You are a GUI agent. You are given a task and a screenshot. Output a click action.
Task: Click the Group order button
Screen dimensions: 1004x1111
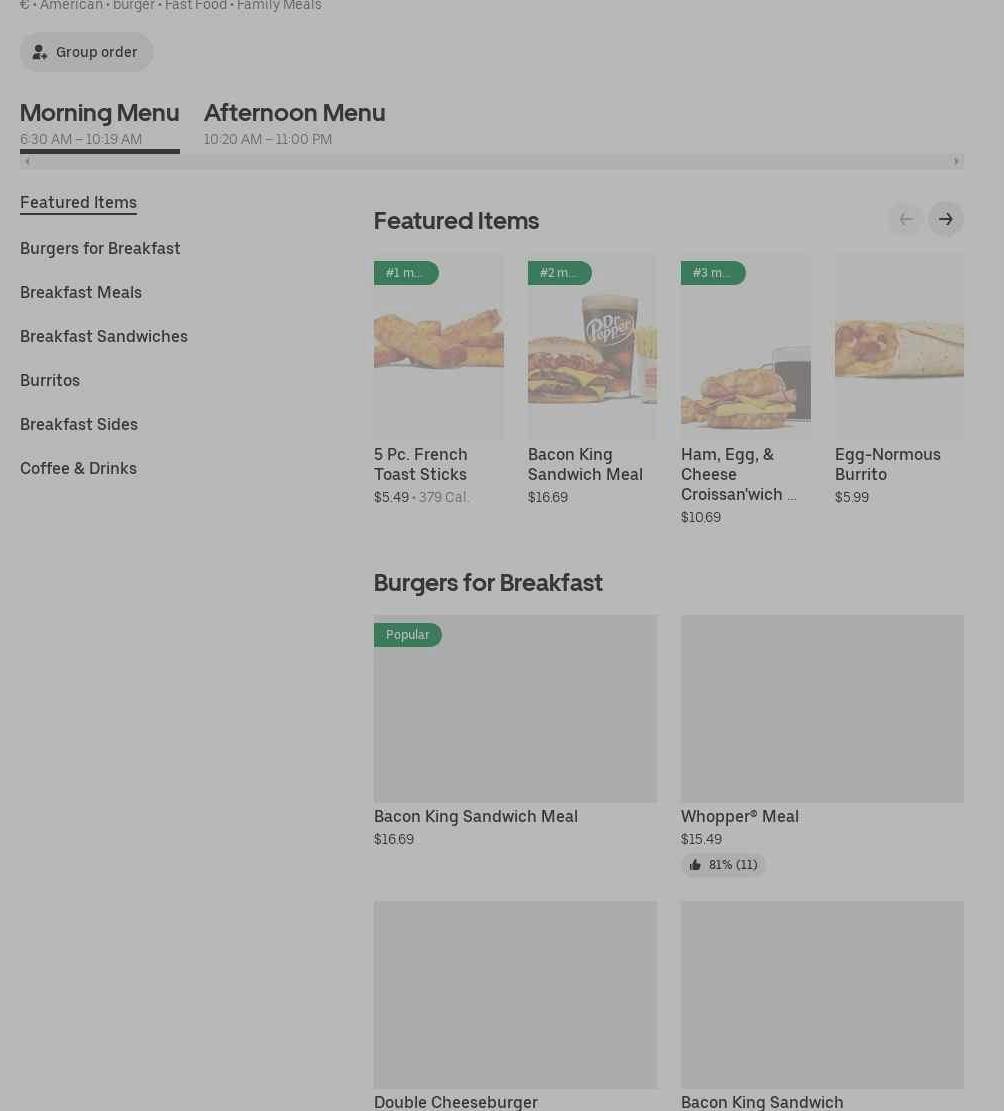[86, 52]
